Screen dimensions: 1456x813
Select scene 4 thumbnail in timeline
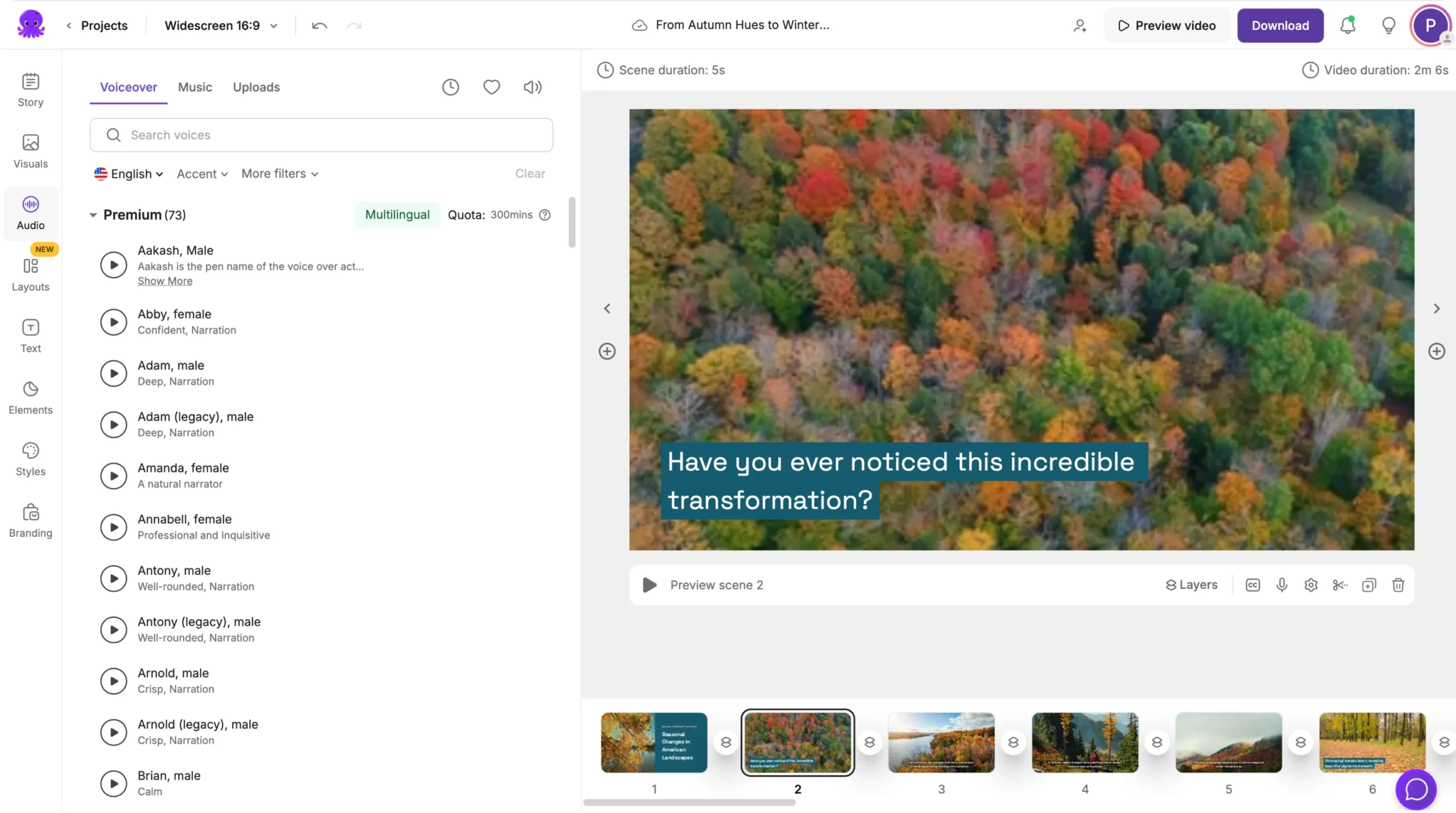point(1085,742)
